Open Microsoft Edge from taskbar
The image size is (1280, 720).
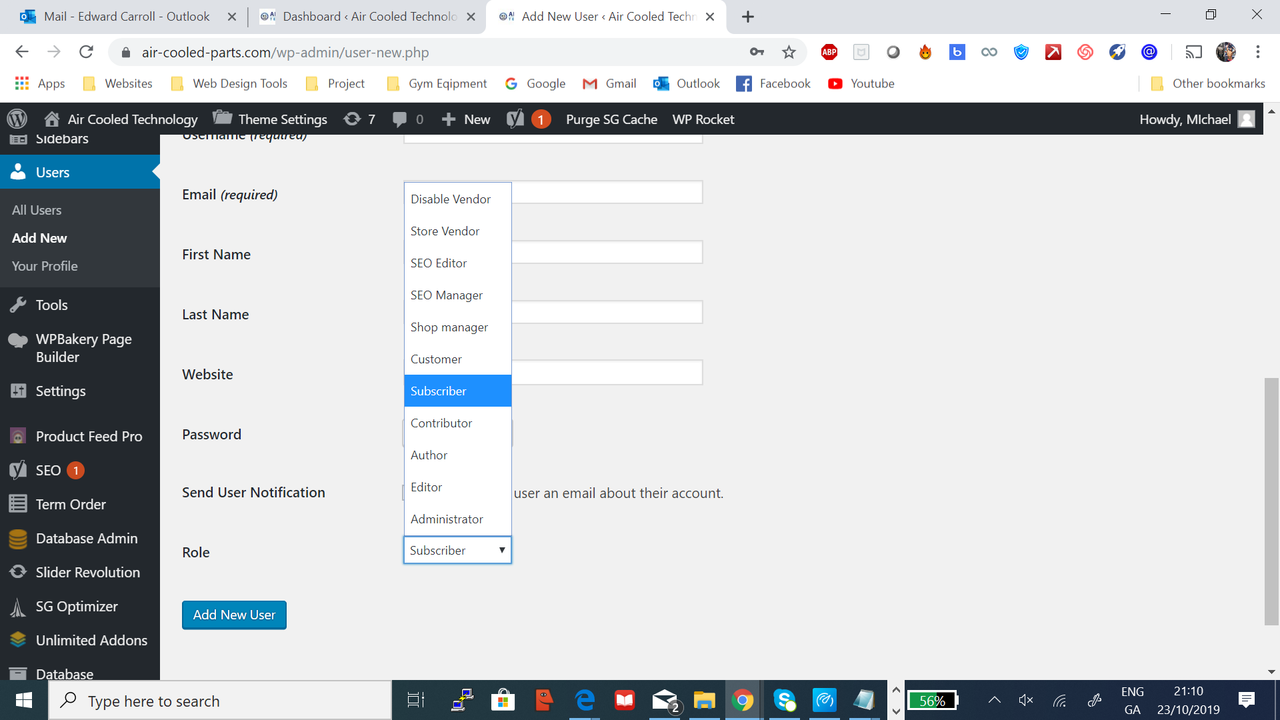(x=585, y=700)
